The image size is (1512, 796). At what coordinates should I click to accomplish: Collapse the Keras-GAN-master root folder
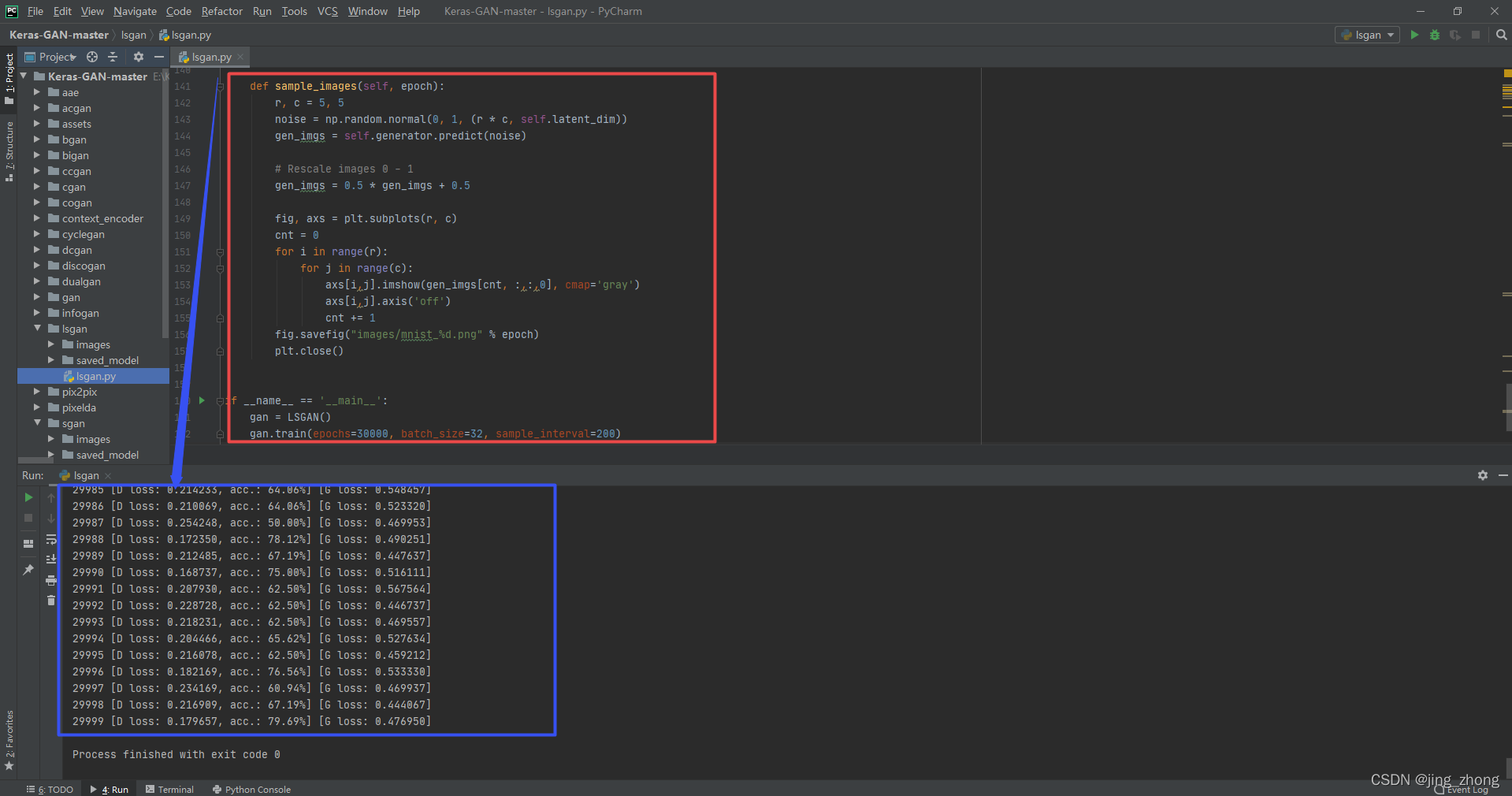point(24,76)
